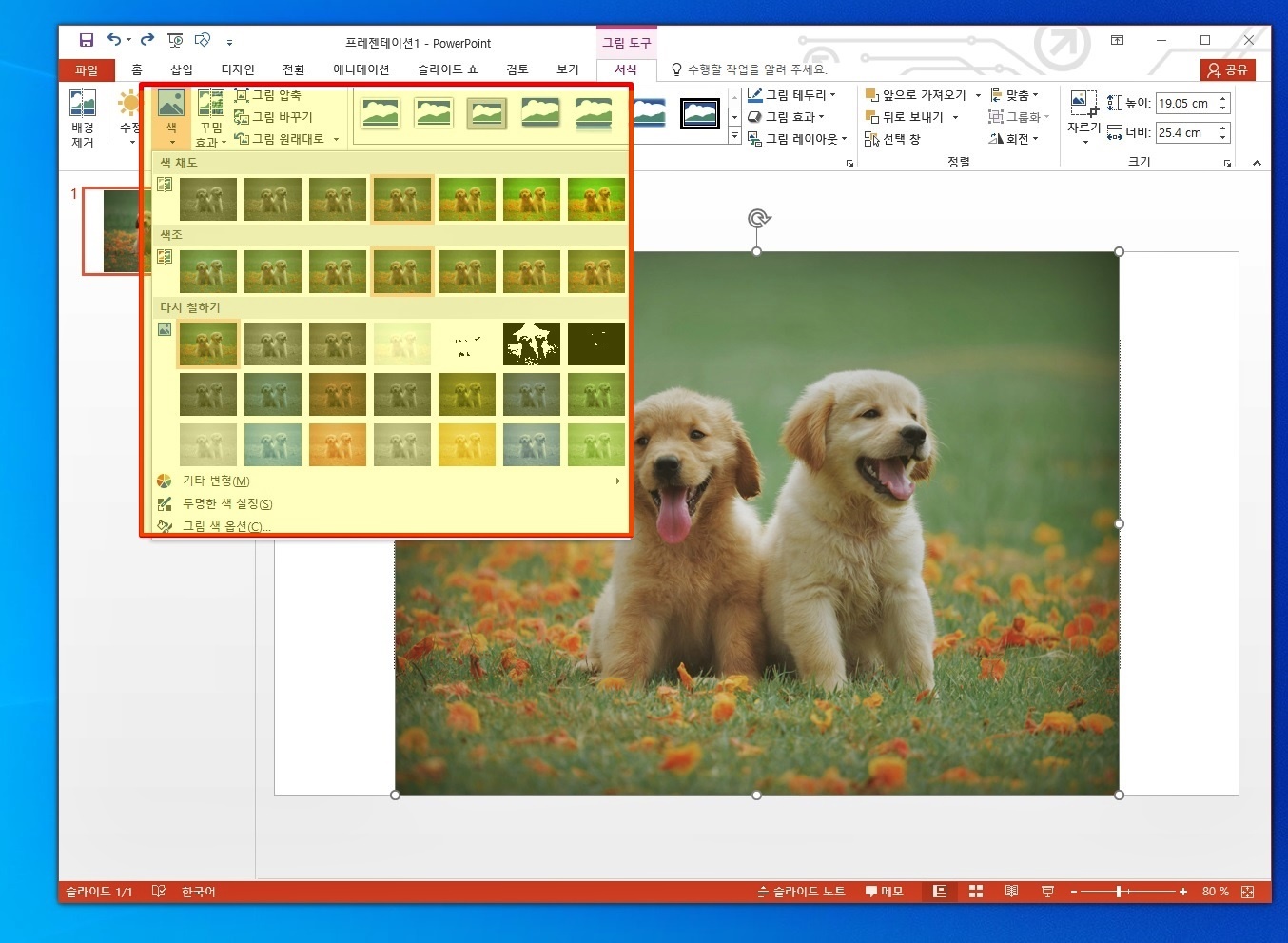Switch to the 슬라이드 쇼 tab
The image size is (1288, 943).
[448, 69]
